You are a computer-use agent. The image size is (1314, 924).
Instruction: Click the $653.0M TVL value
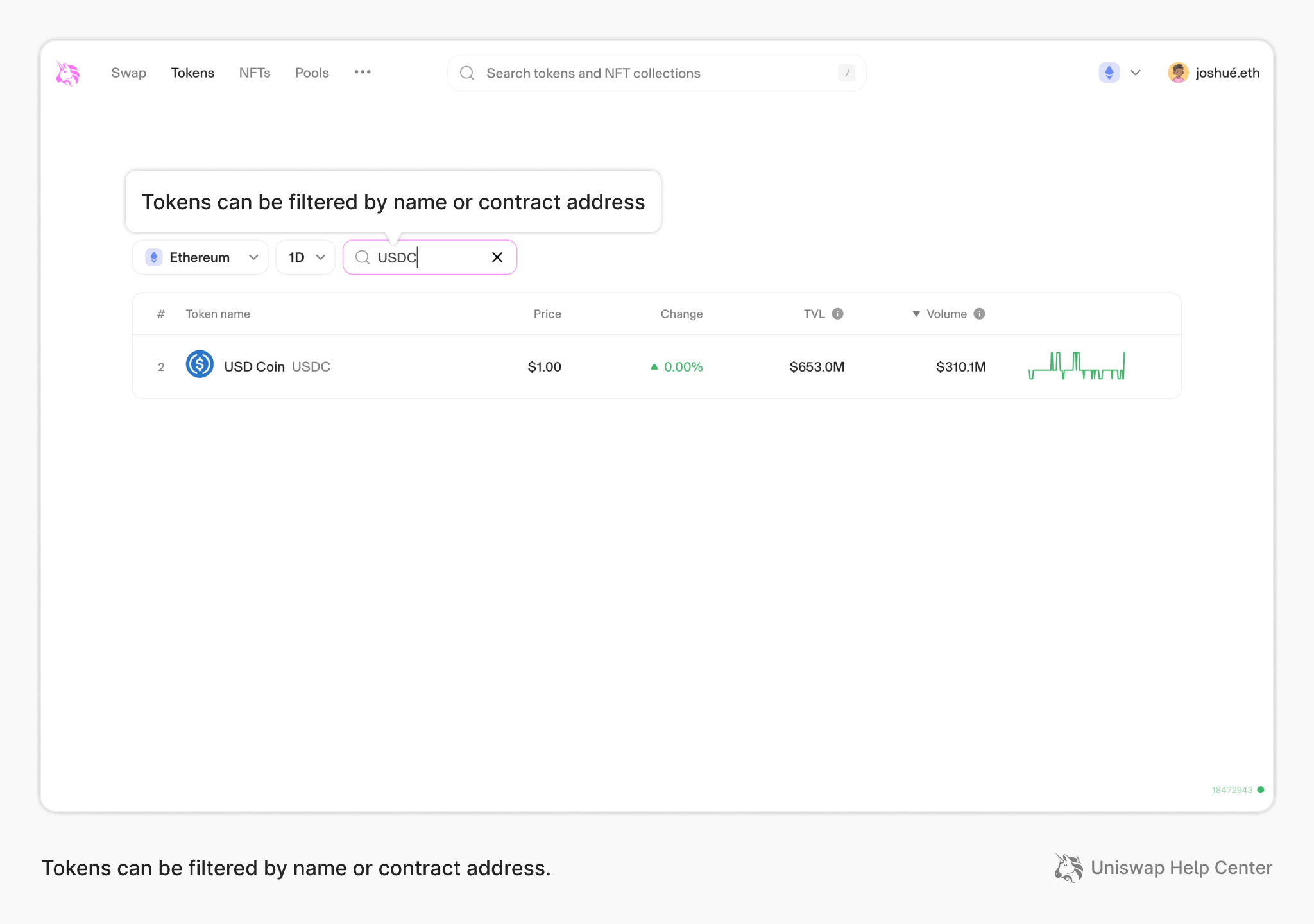817,366
